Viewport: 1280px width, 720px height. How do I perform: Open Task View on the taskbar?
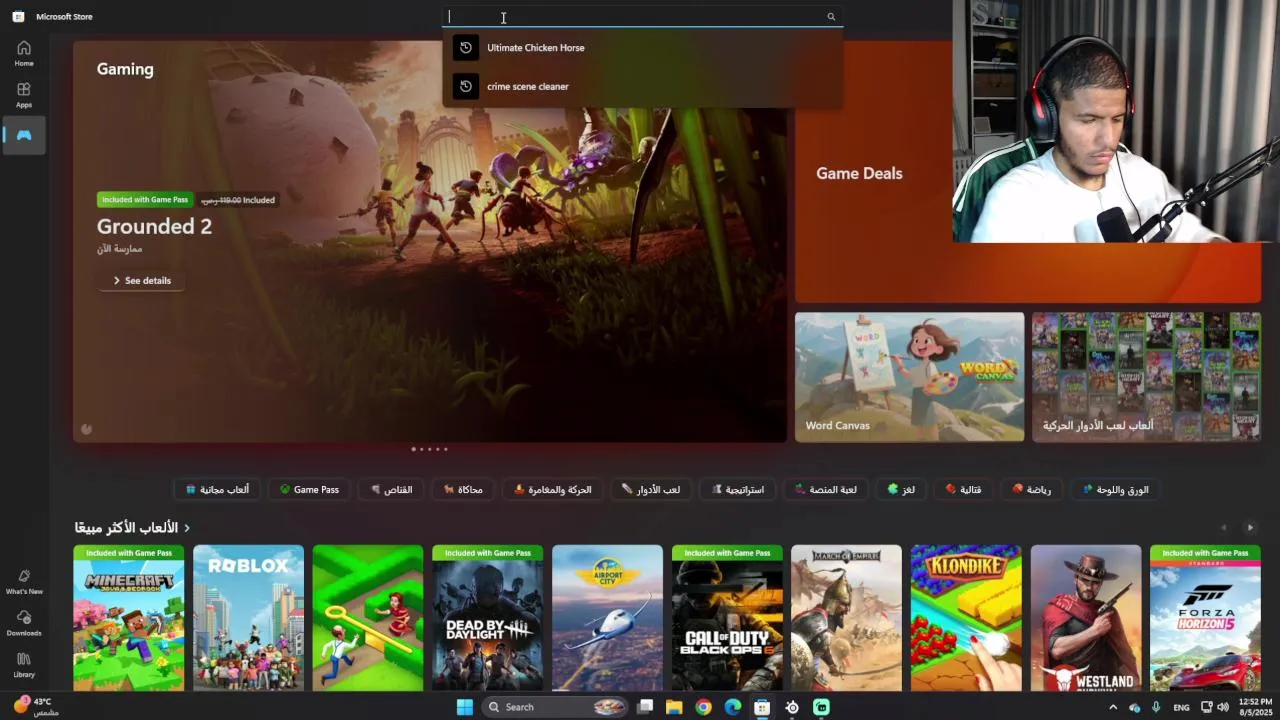pos(645,707)
